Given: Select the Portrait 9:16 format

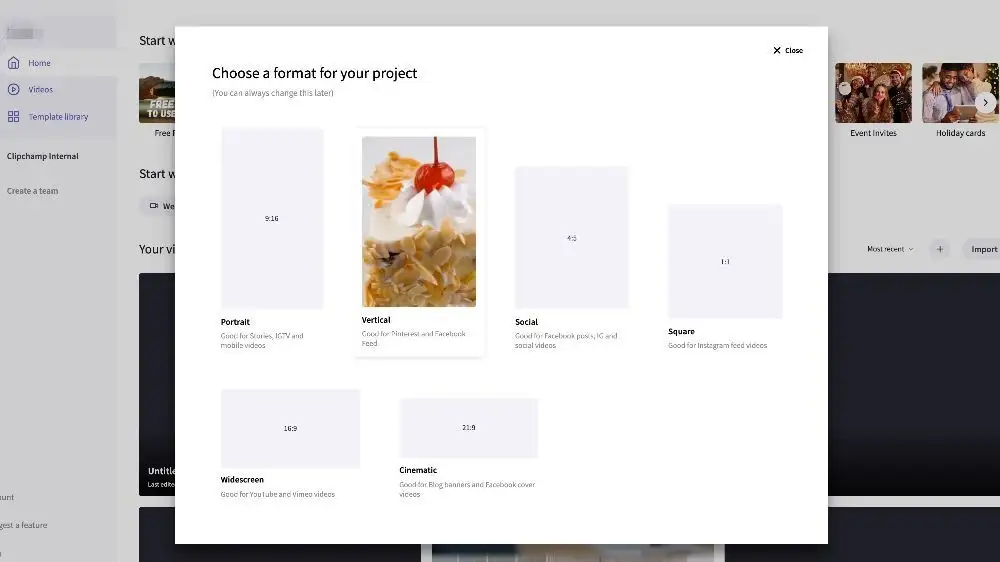Looking at the screenshot, I should tap(272, 219).
